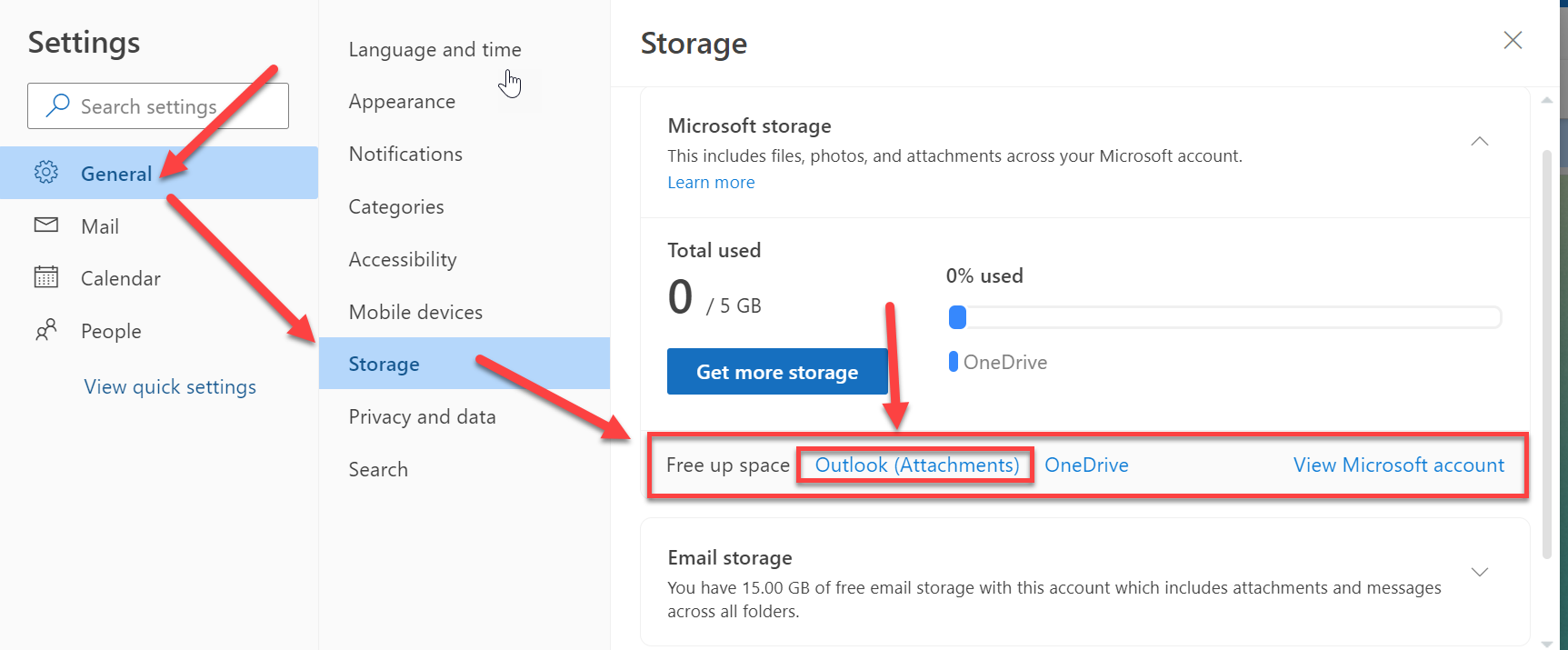Close the Settings dialog with X
Viewport: 1568px width, 650px height.
pyautogui.click(x=1513, y=40)
